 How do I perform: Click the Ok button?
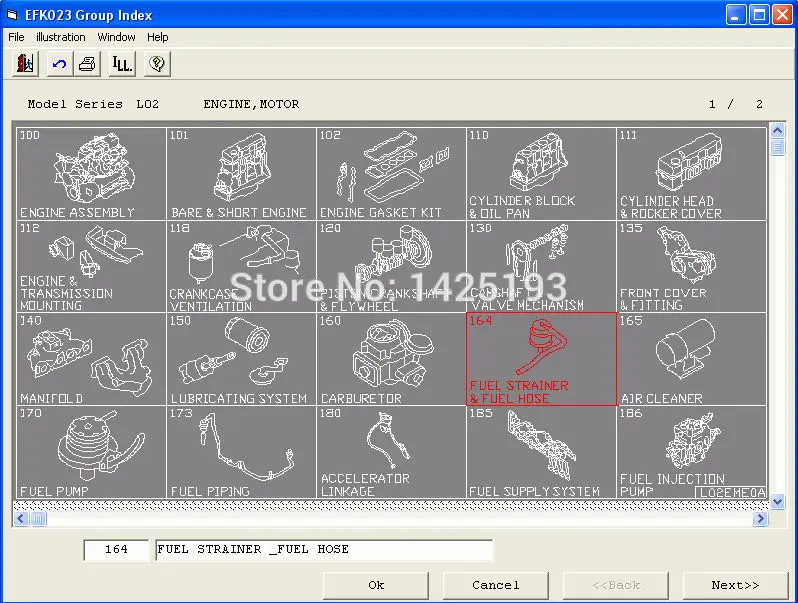376,585
